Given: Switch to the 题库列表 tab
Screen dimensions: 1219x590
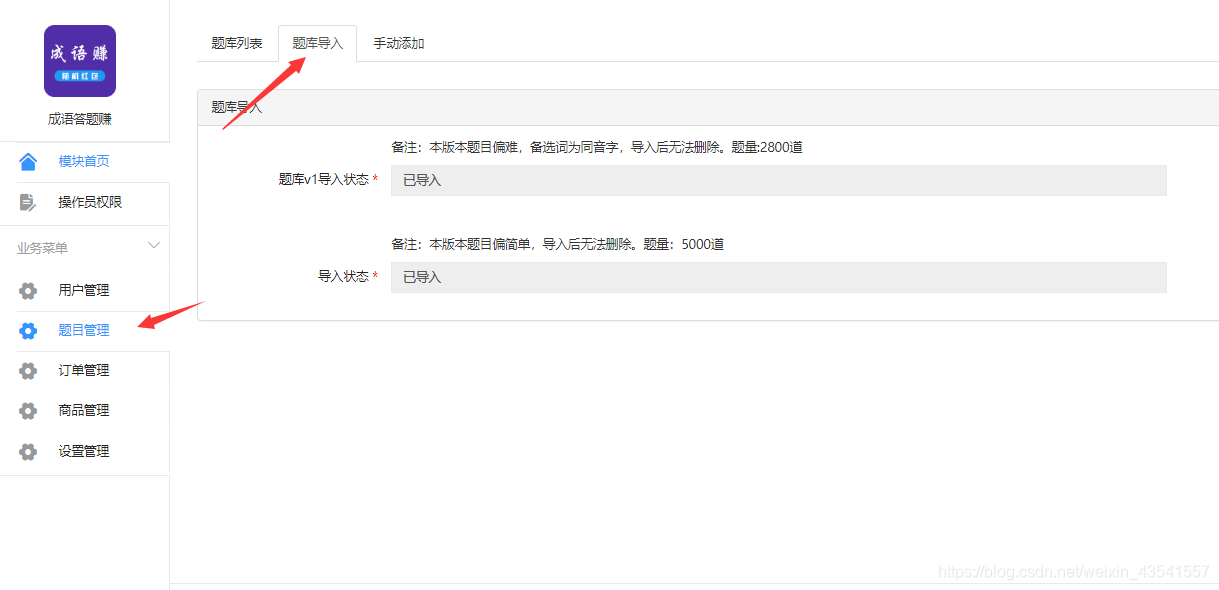Looking at the screenshot, I should coord(237,43).
